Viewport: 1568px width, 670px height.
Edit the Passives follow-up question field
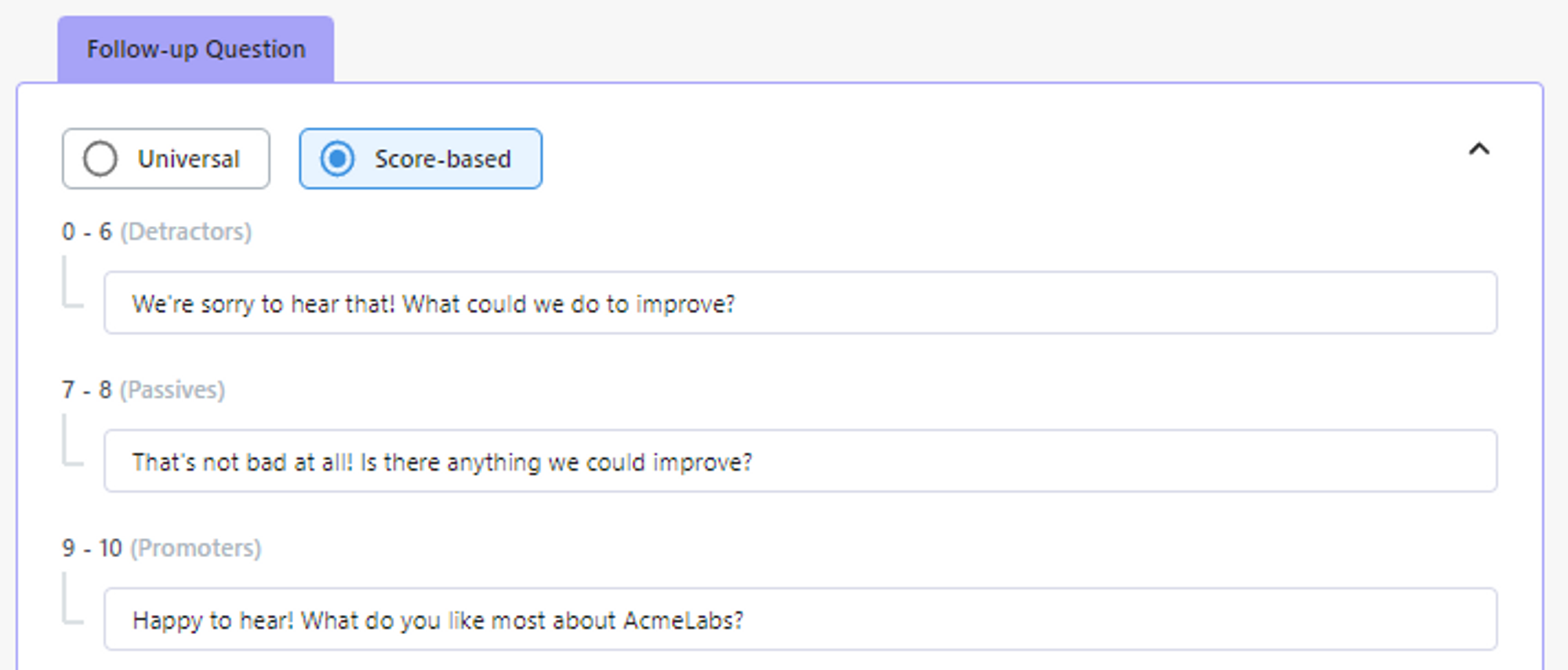point(800,461)
